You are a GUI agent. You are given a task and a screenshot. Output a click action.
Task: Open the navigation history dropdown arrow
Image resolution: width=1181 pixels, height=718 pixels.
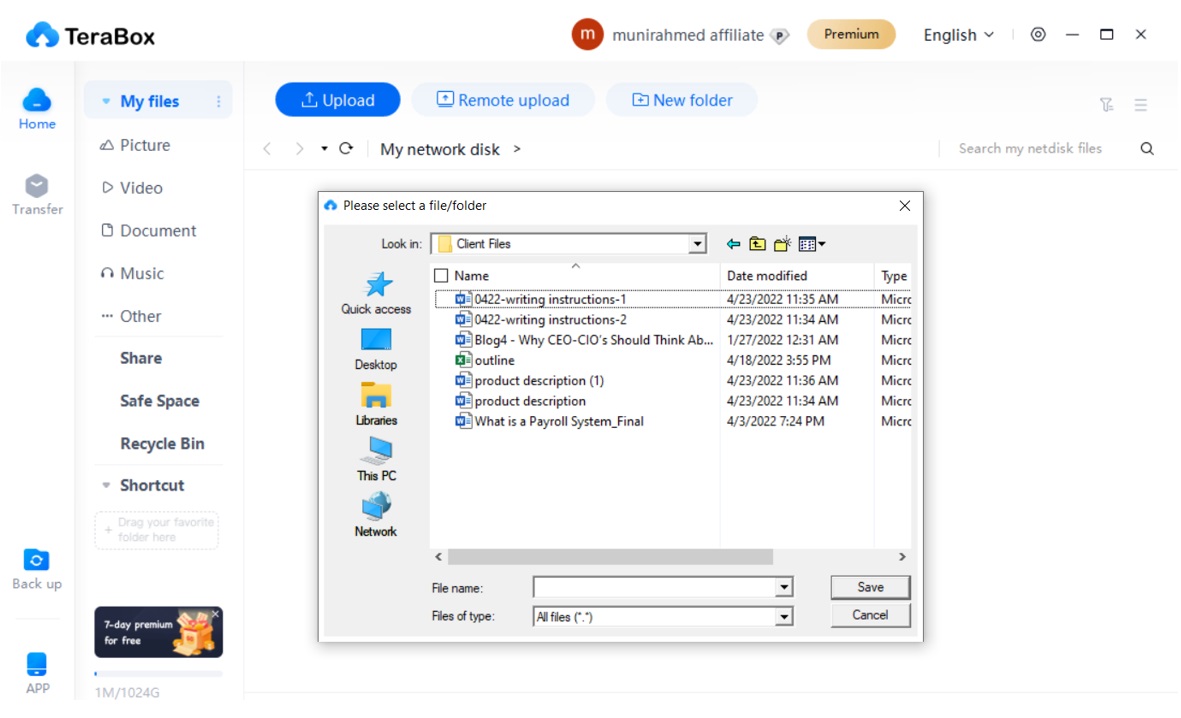click(x=325, y=148)
